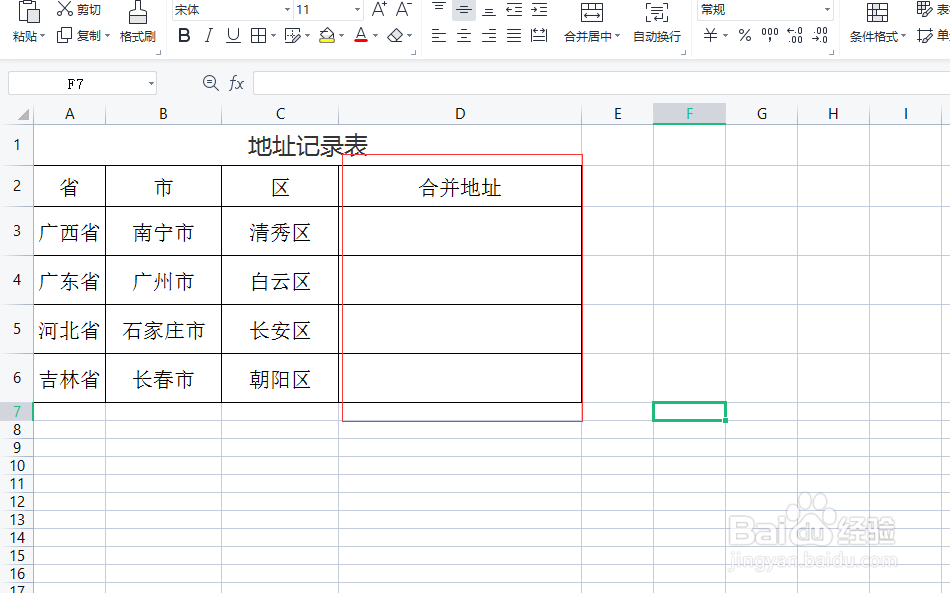Decrease indent of cell content

(514, 9)
